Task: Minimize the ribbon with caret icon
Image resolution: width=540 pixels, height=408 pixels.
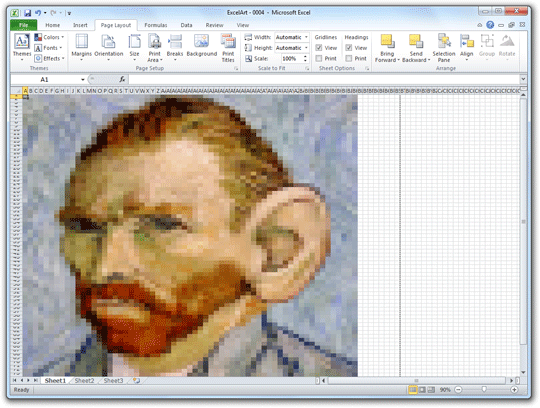Action: 480,25
